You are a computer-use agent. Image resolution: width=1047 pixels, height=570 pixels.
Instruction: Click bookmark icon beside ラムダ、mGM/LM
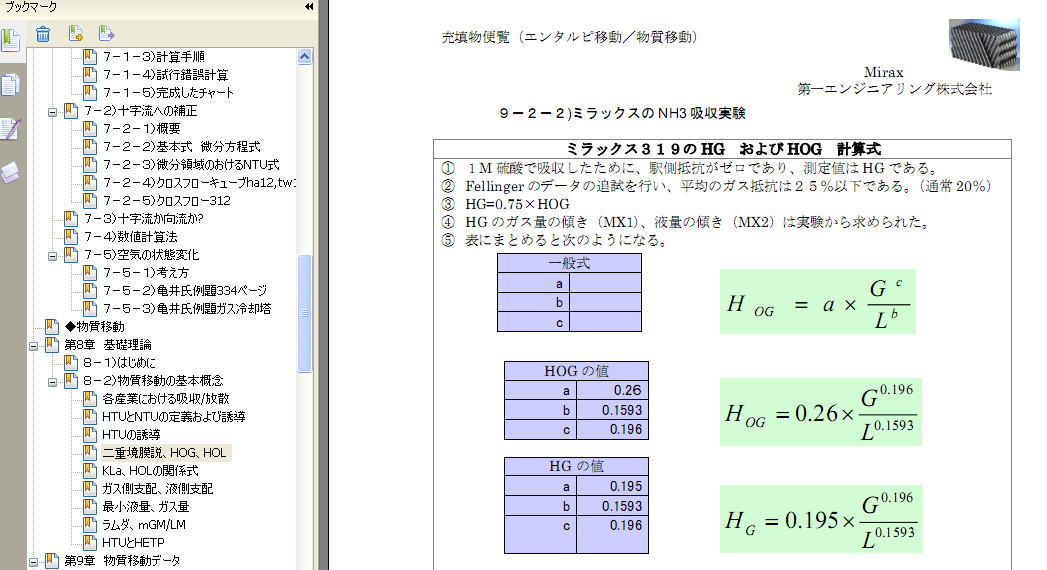pyautogui.click(x=90, y=525)
